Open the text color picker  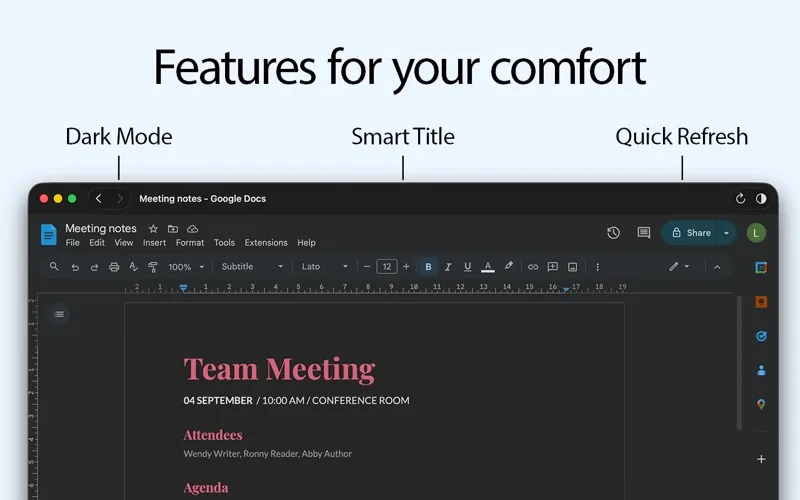pyautogui.click(x=488, y=267)
